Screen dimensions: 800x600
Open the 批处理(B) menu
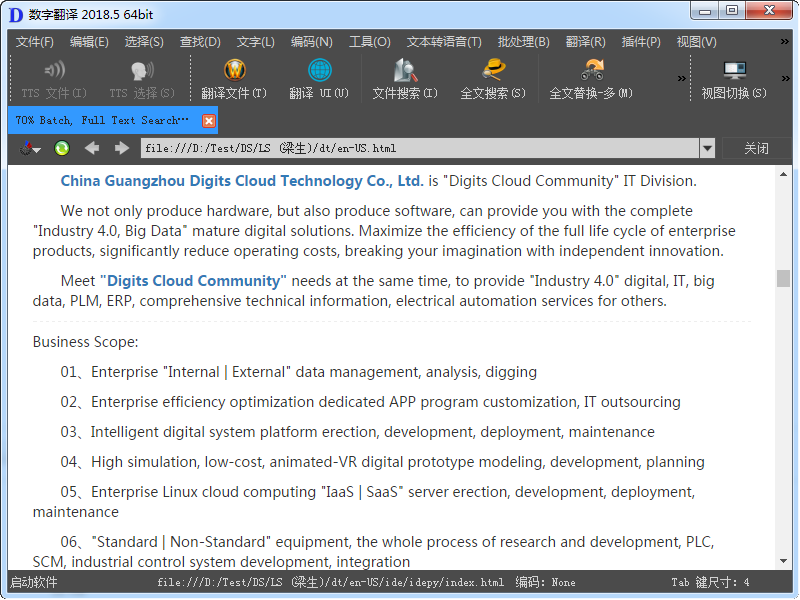[523, 41]
